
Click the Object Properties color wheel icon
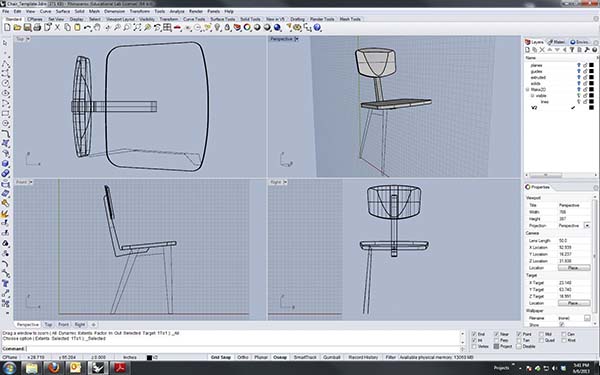click(x=247, y=28)
